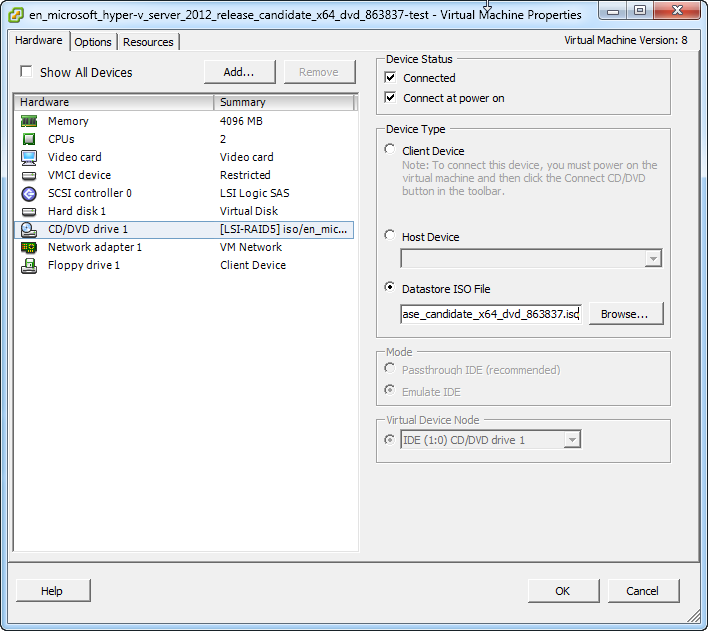Click the Remove button
This screenshot has width=708, height=631.
tap(319, 72)
